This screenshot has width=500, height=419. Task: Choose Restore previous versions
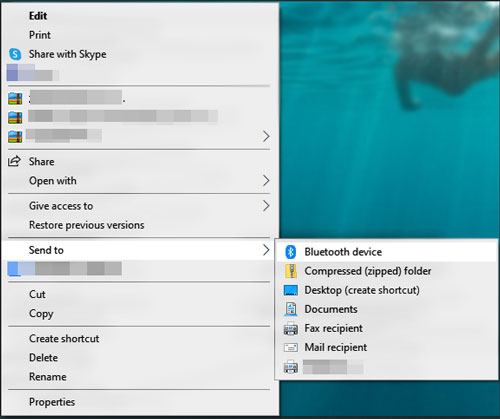(x=140, y=225)
